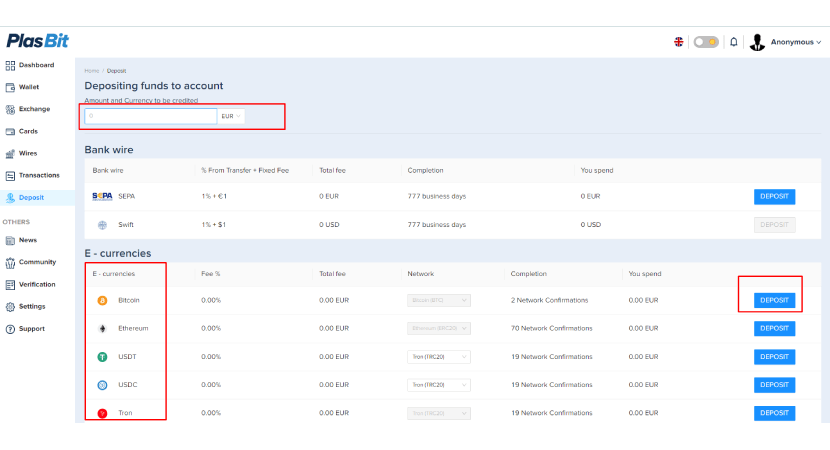Click the Verification icon
The width and height of the screenshot is (830, 450).
pos(10,285)
